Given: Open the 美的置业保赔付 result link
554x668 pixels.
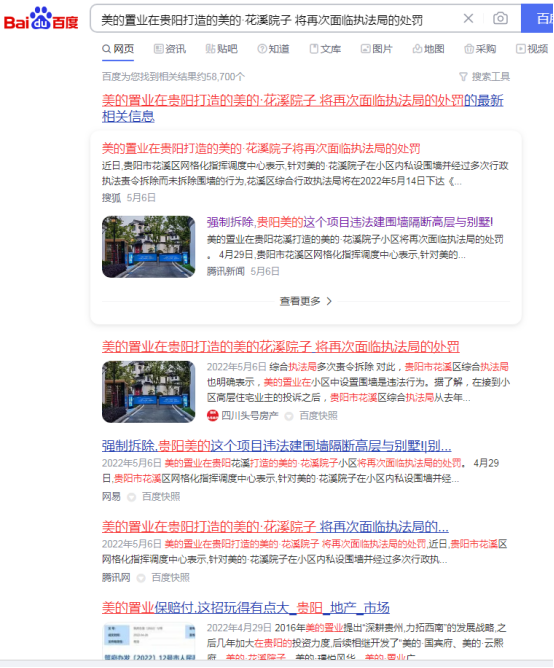Looking at the screenshot, I should pyautogui.click(x=246, y=608).
